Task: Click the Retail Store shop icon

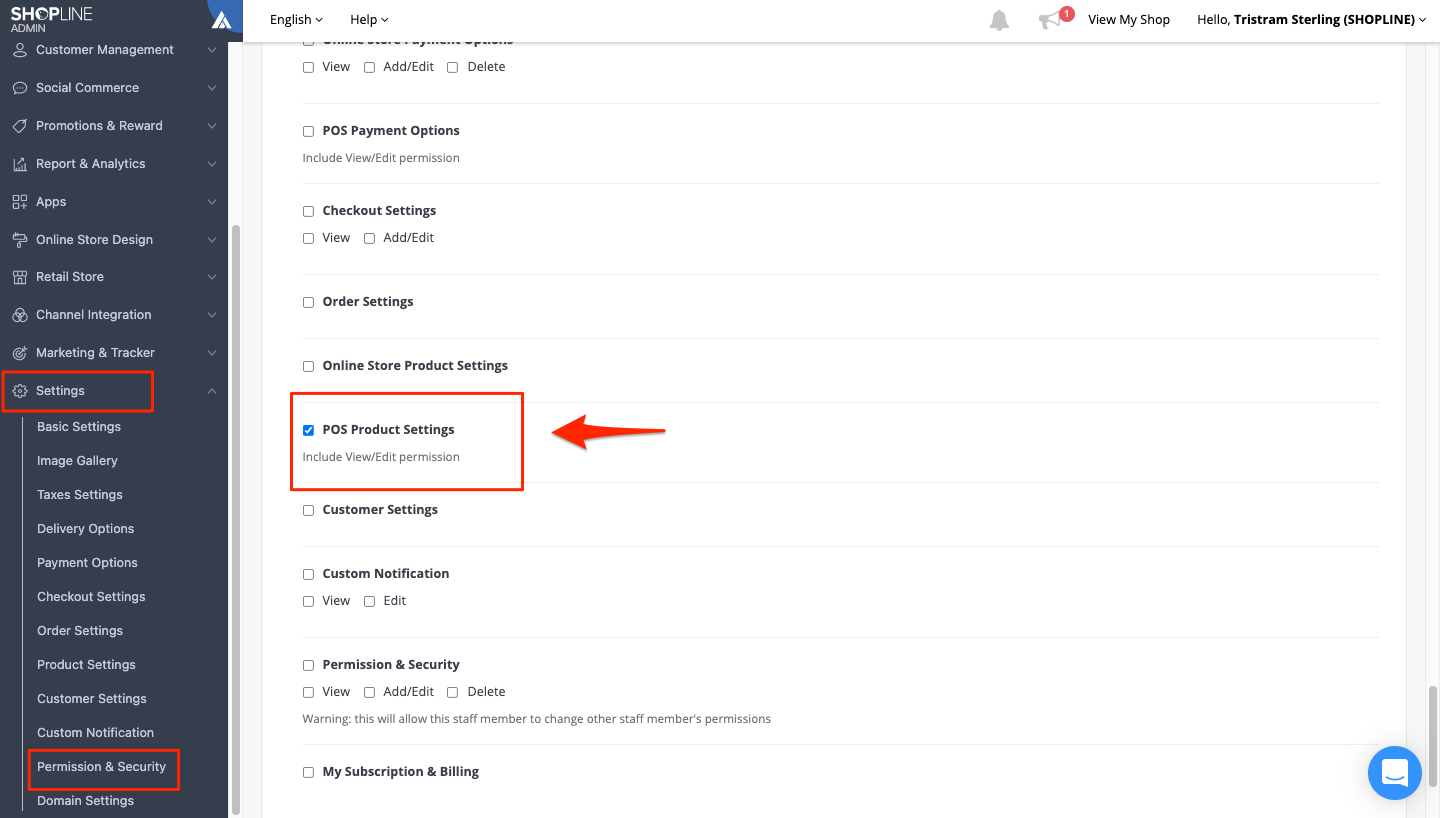Action: coord(20,277)
